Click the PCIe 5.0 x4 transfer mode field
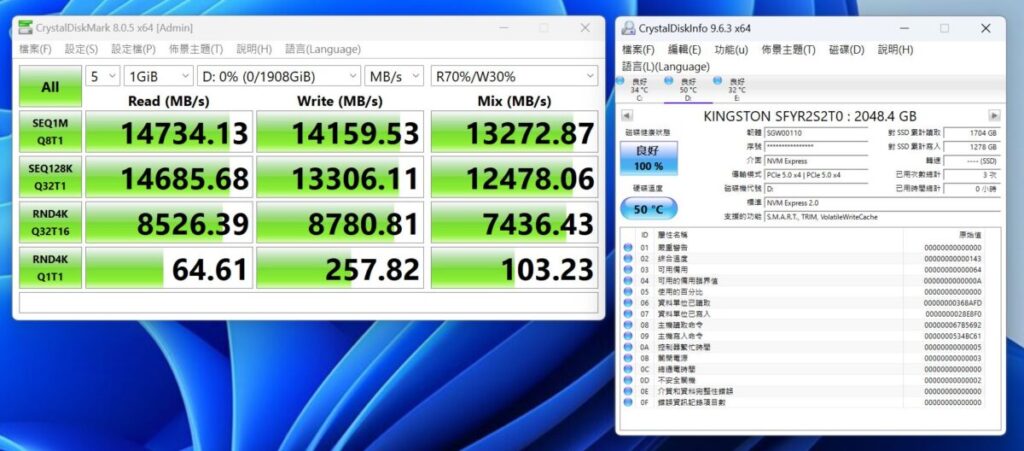 (816, 174)
